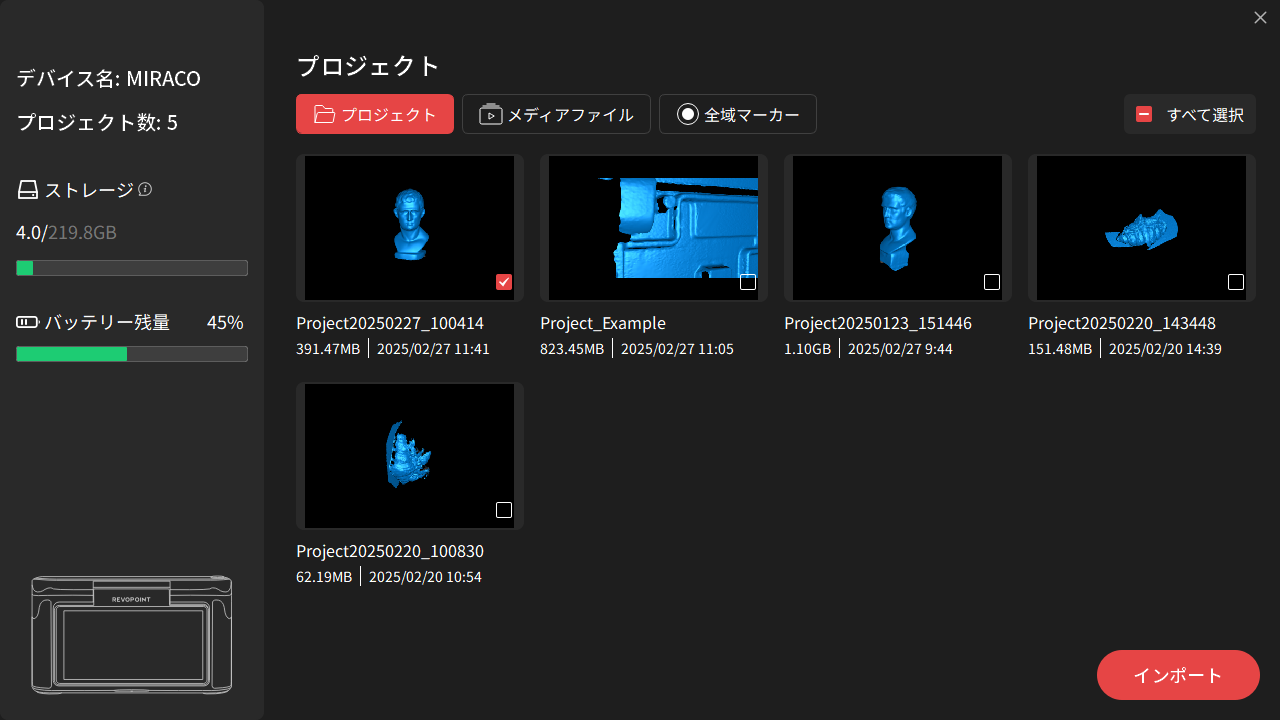
Task: Click the storage usage progress bar
Action: pos(132,268)
